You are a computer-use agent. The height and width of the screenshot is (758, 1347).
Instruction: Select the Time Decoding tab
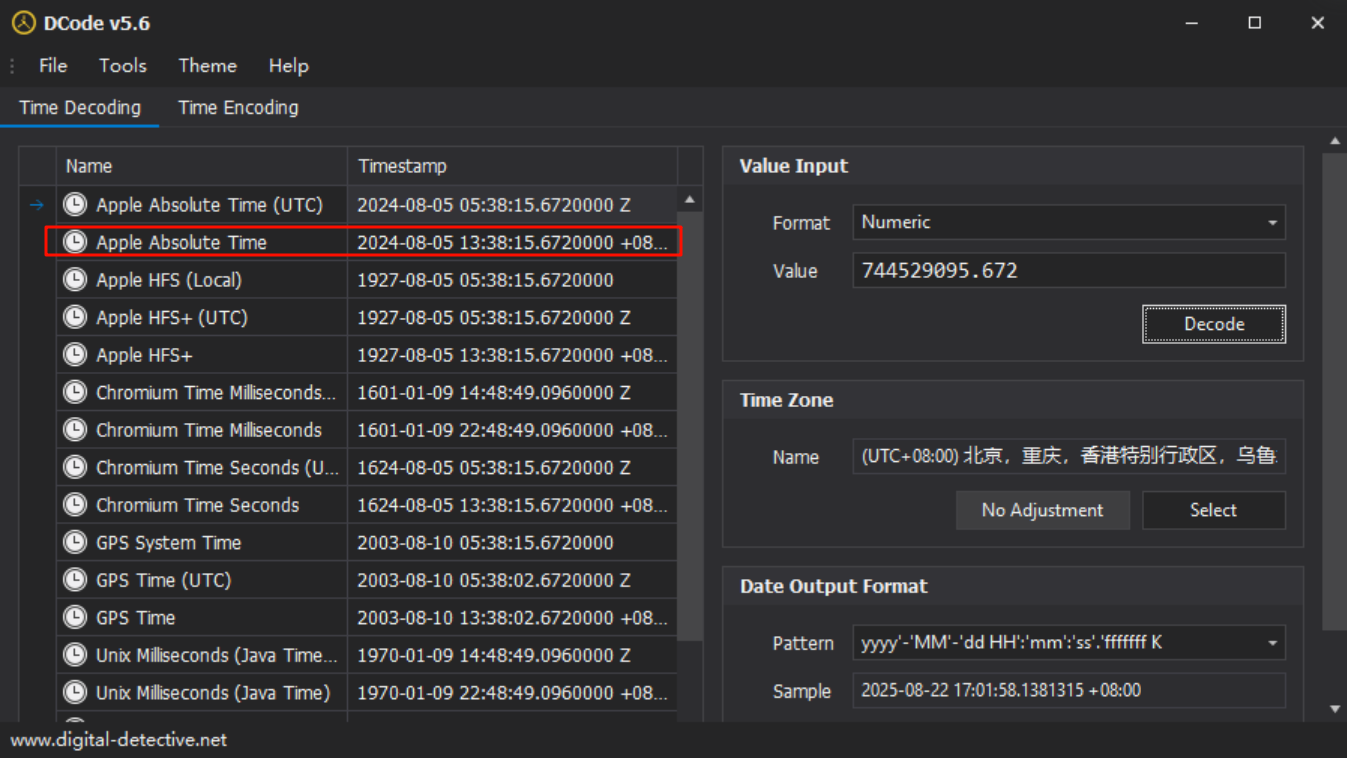pyautogui.click(x=80, y=107)
